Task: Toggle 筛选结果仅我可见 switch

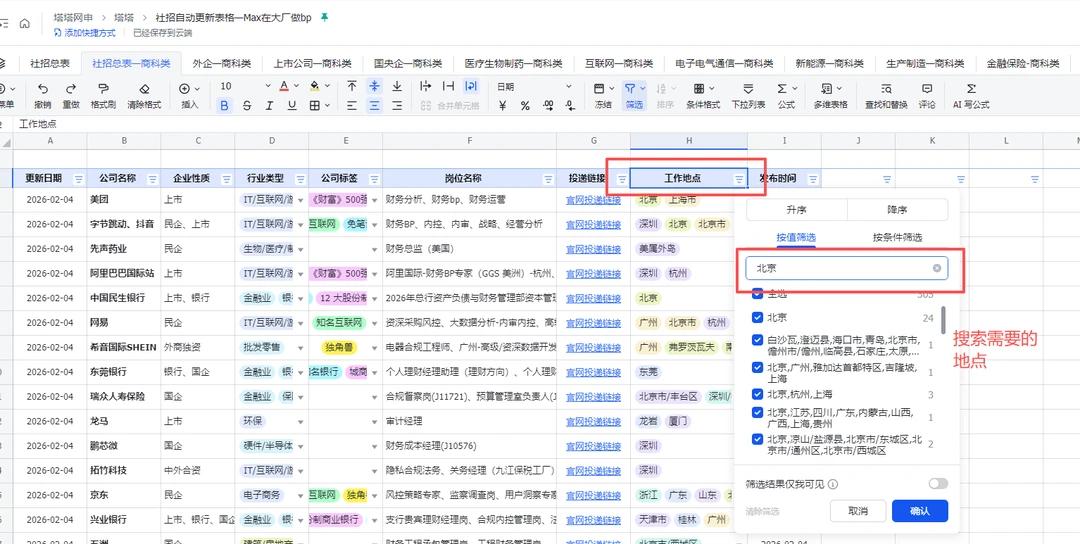Action: tap(937, 484)
